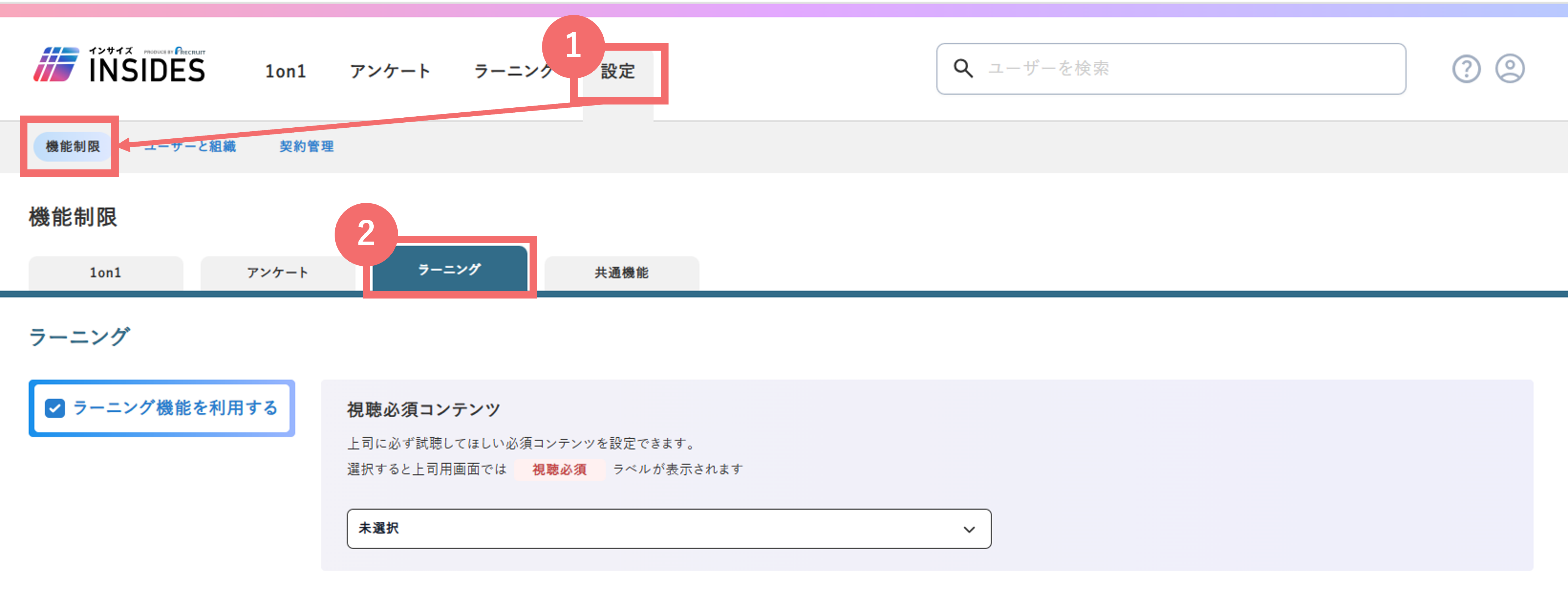This screenshot has height=612, width=1568.
Task: Switch to the 1on1 feature tab
Action: click(106, 273)
